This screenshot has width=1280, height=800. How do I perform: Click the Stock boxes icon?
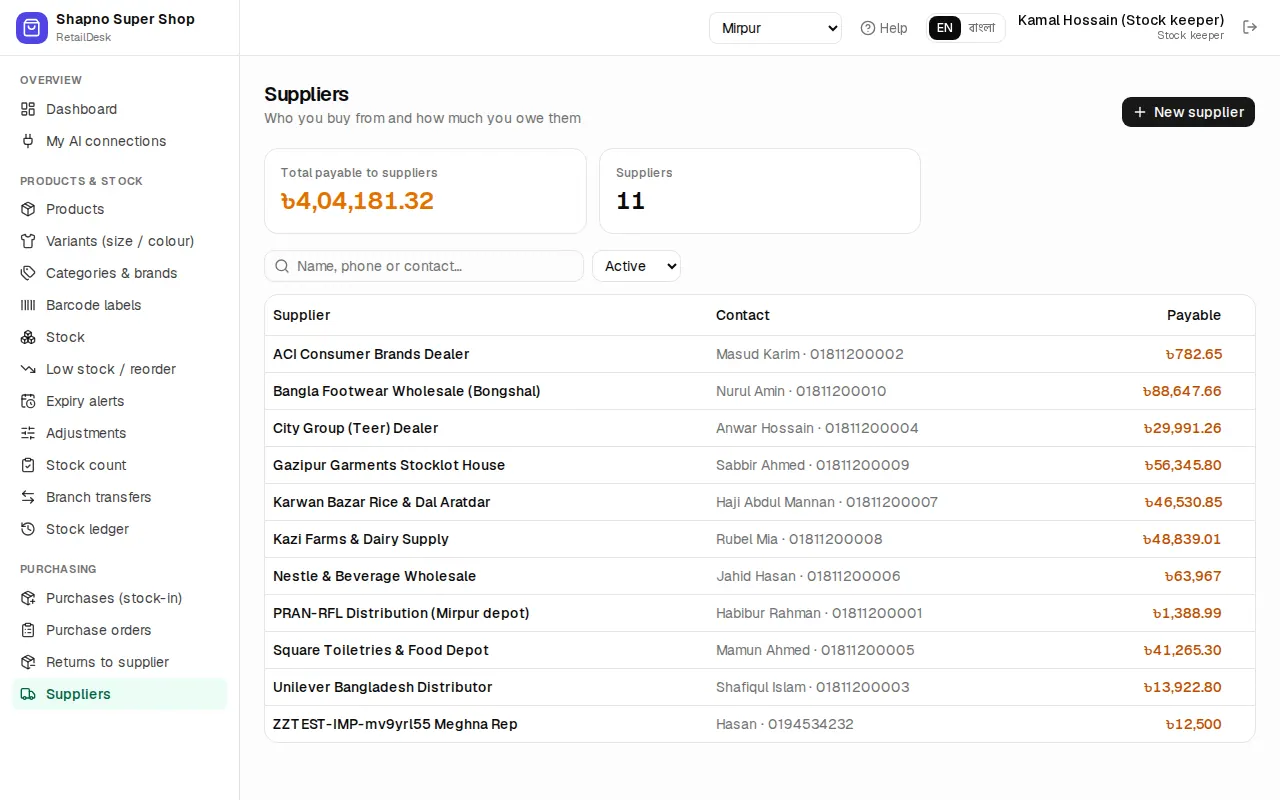28,337
